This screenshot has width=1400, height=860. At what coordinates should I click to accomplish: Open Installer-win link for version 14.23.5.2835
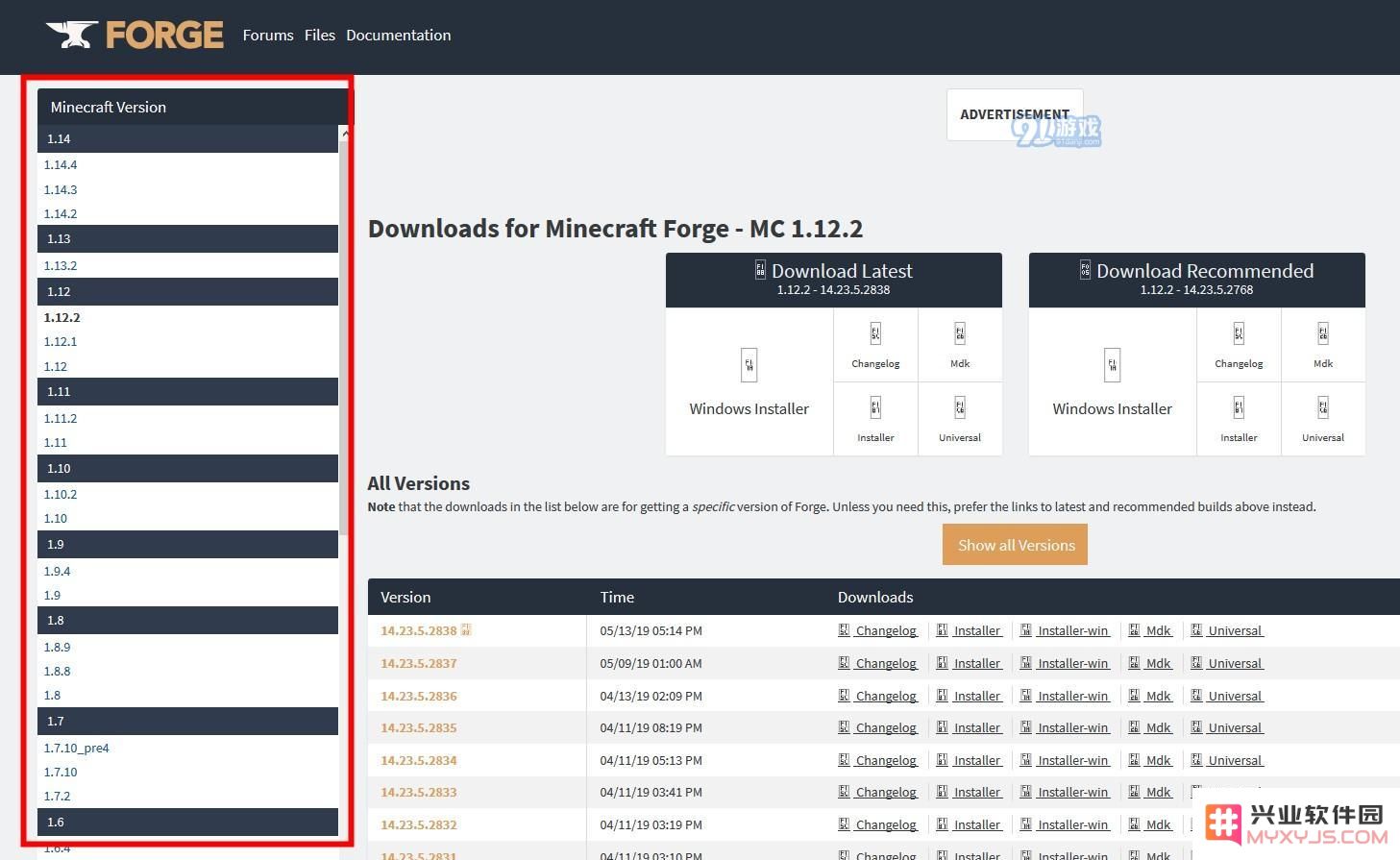point(1073,727)
